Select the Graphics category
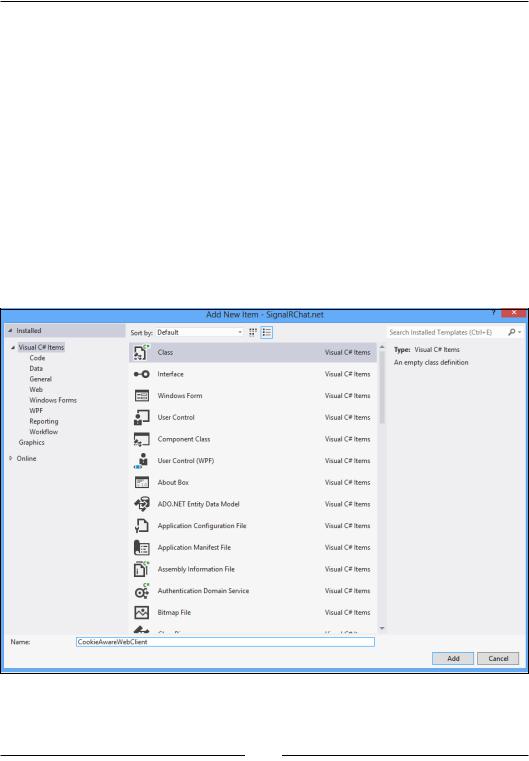Image resolution: width=529 pixels, height=761 pixels. [x=32, y=443]
